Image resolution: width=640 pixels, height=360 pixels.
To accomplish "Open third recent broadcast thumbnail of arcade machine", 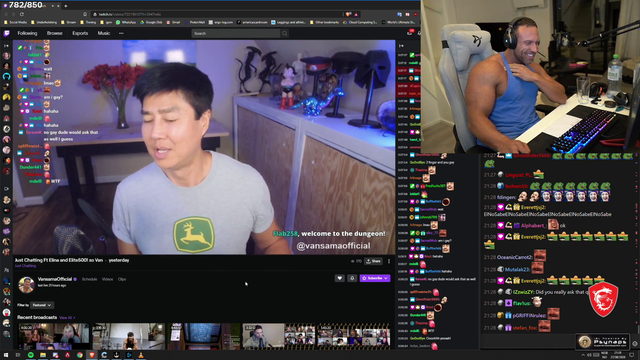I will [x=204, y=336].
